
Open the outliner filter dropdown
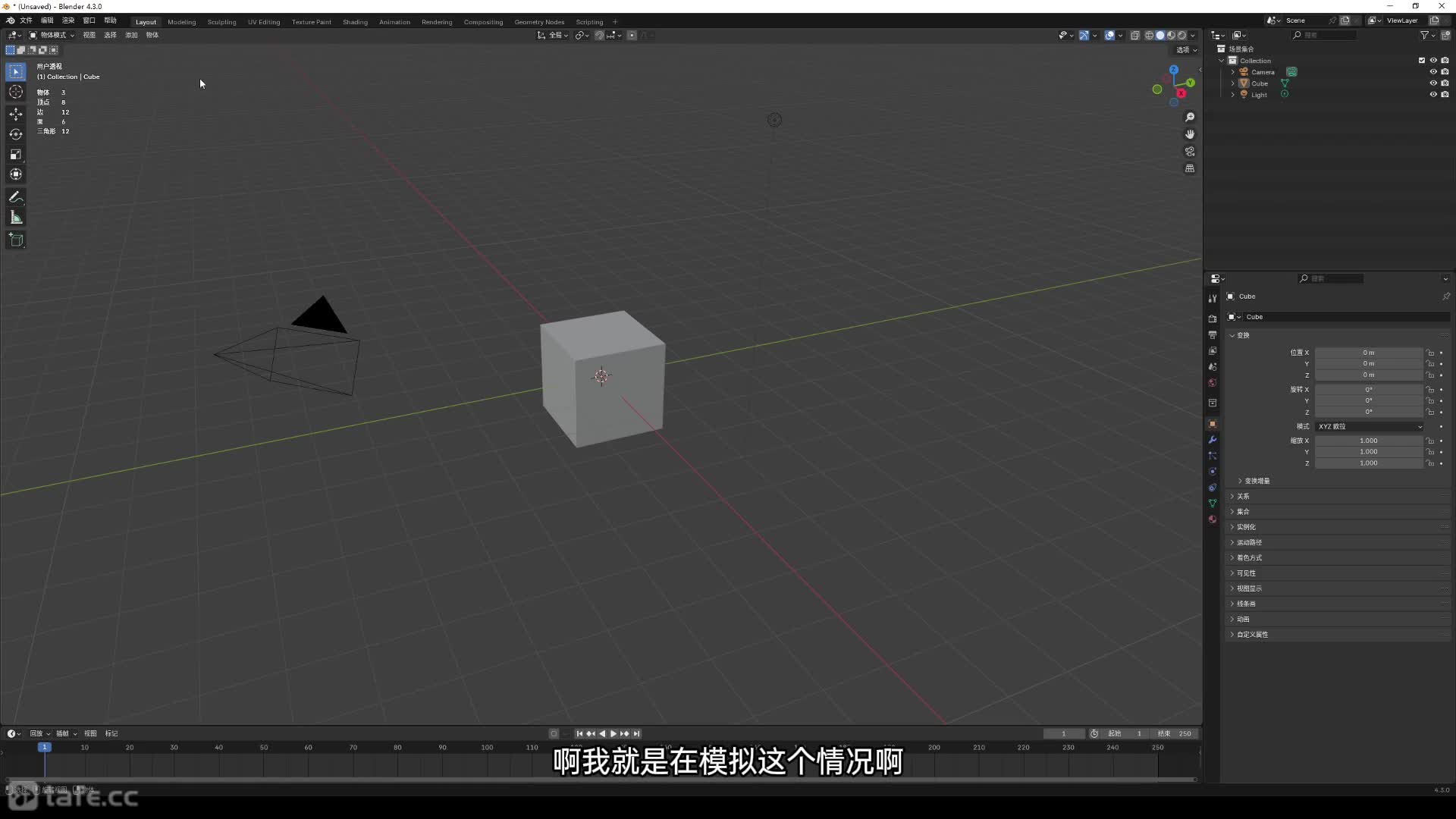pos(1427,35)
